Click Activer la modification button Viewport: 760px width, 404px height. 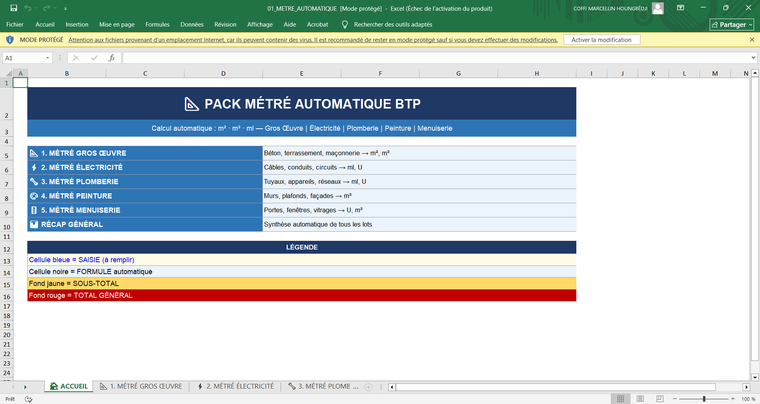click(600, 40)
